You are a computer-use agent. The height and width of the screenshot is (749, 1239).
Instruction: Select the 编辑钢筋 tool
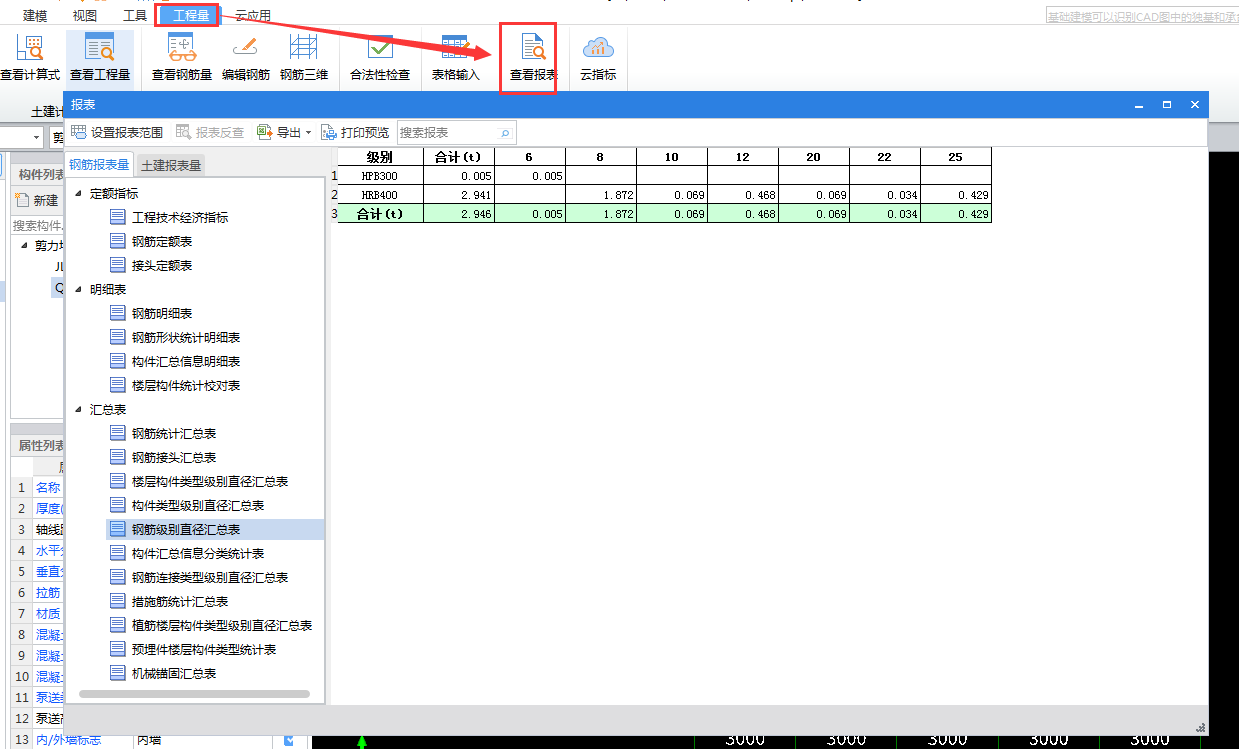tap(245, 58)
